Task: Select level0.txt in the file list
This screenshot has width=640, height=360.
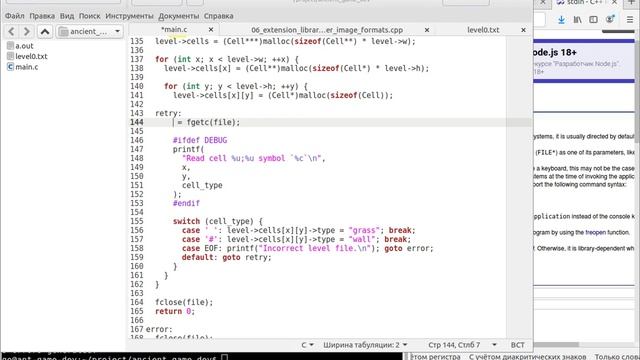Action: 31,56
